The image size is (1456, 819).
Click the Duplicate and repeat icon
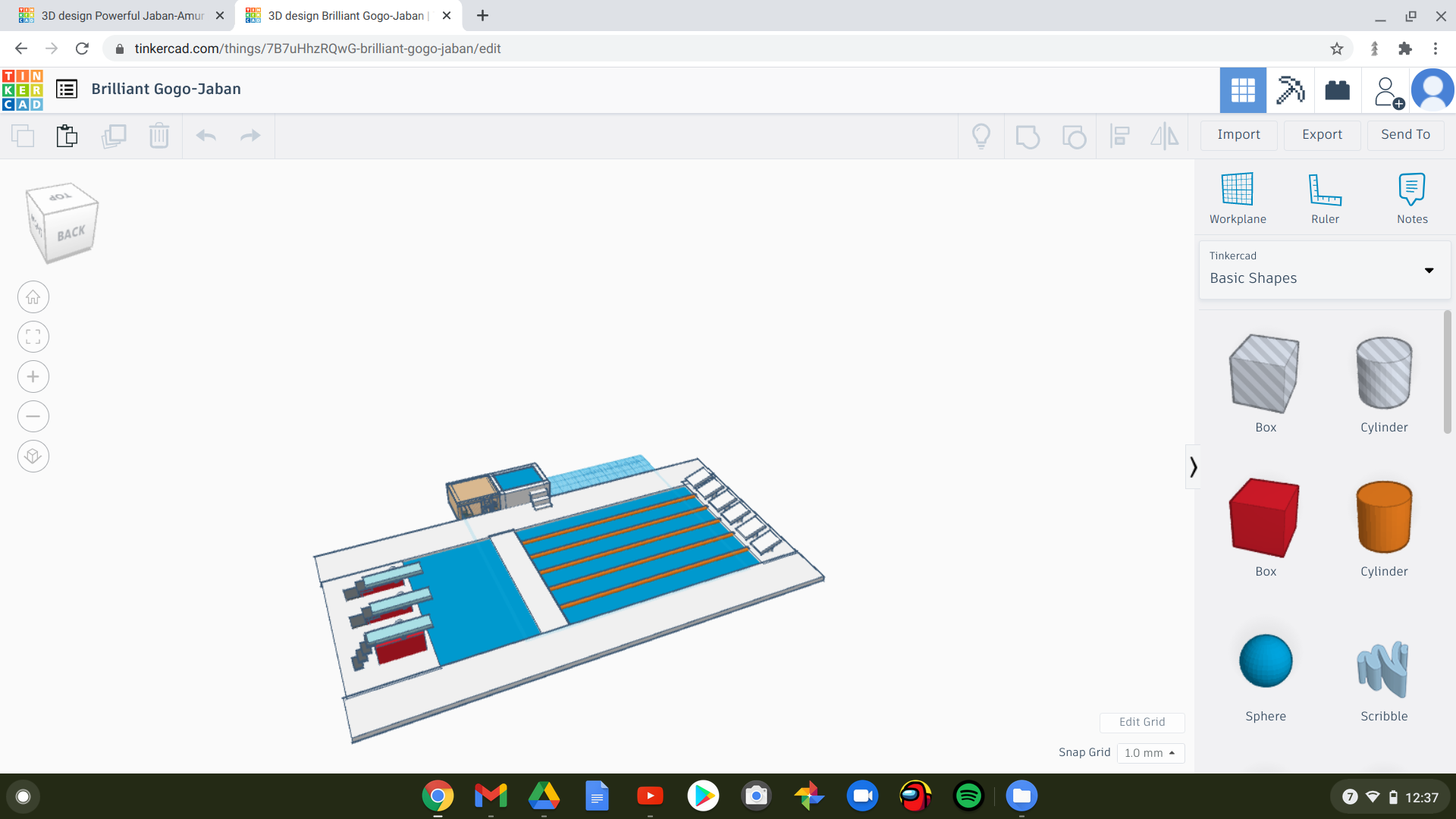point(114,136)
